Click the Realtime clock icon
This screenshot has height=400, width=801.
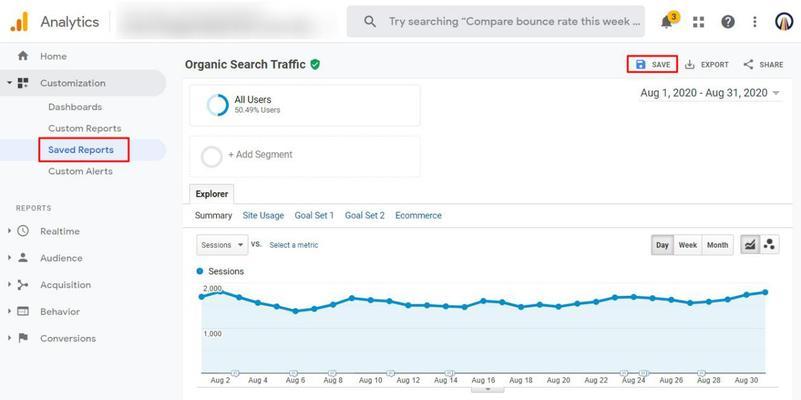pyautogui.click(x=23, y=231)
